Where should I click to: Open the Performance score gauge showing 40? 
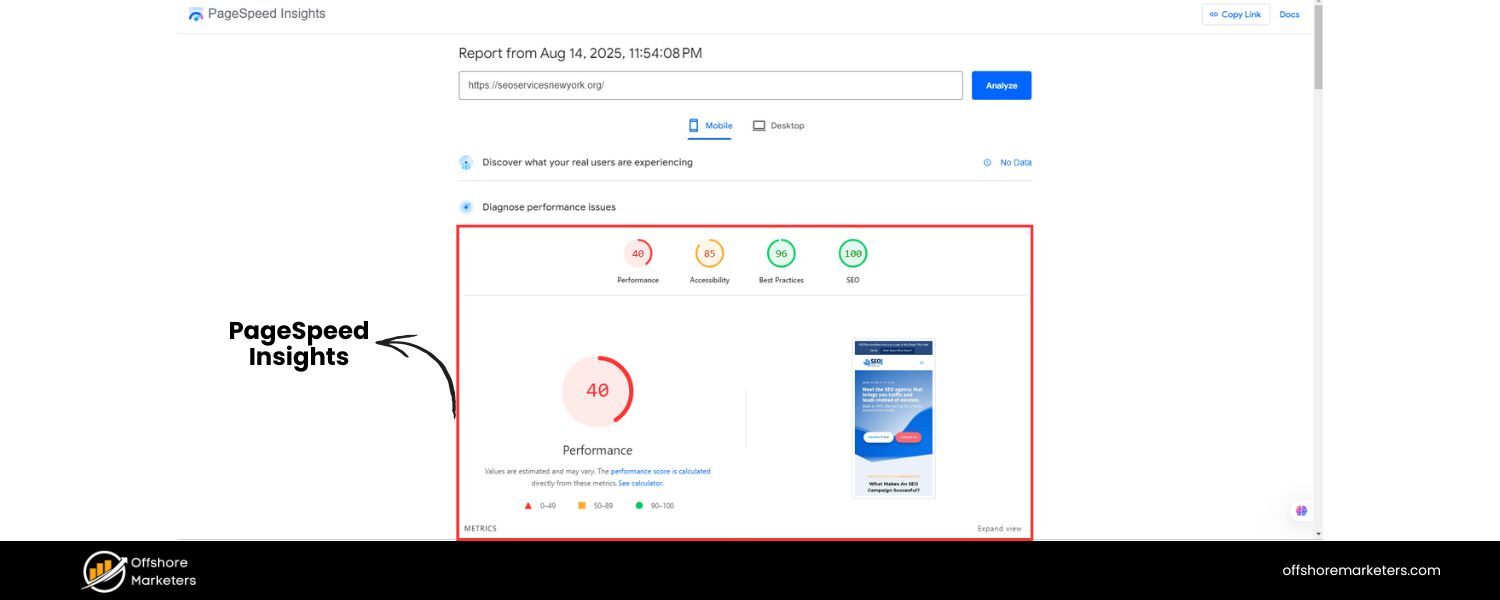coord(597,390)
